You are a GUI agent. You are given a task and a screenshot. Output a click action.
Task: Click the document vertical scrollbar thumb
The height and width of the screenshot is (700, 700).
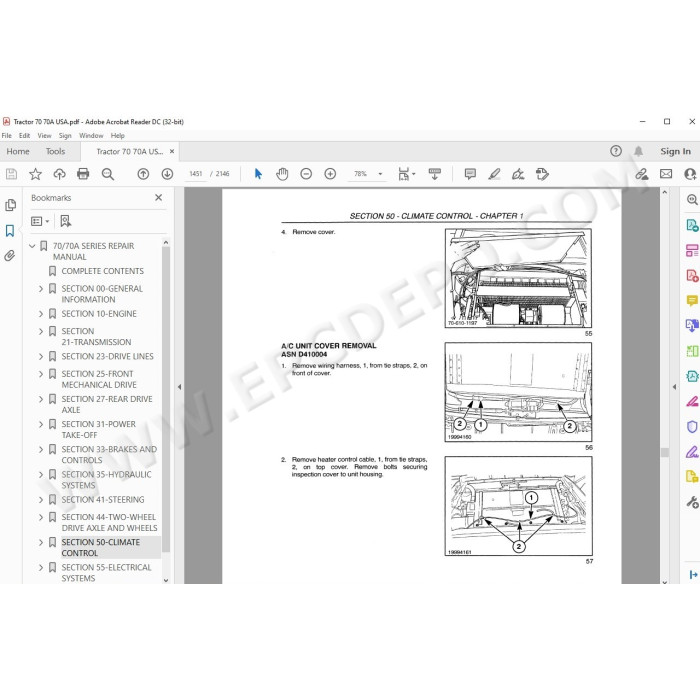coord(665,452)
